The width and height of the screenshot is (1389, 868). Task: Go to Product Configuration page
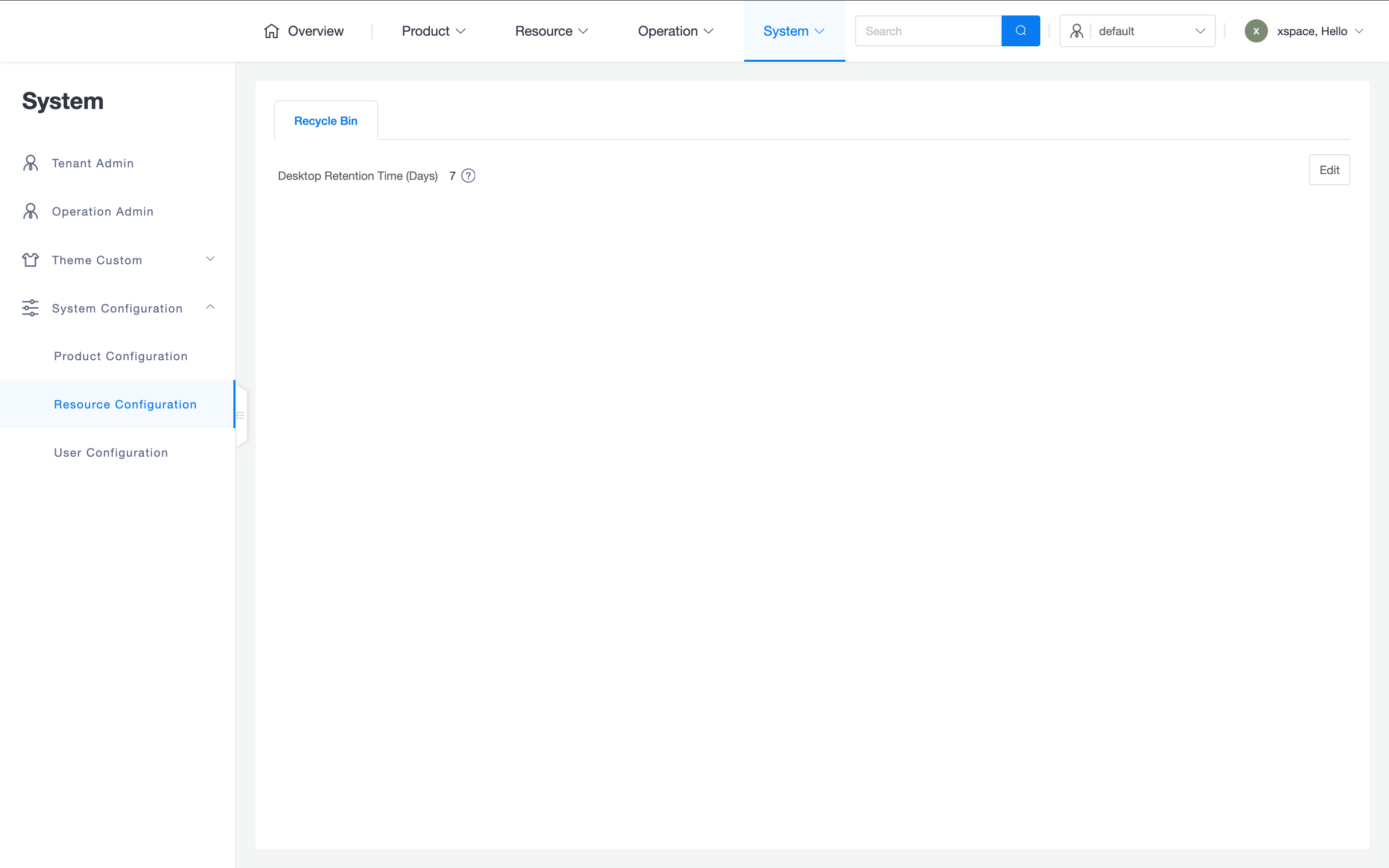point(121,356)
